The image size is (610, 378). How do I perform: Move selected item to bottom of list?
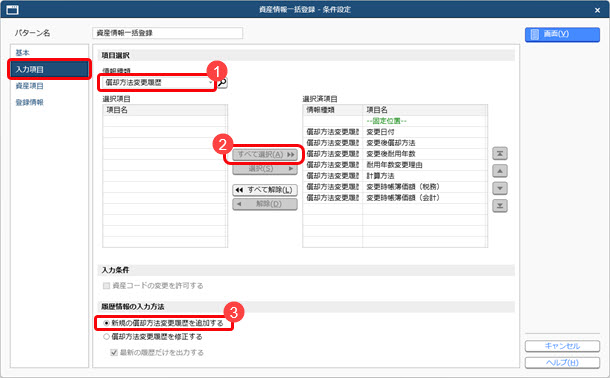click(x=500, y=205)
